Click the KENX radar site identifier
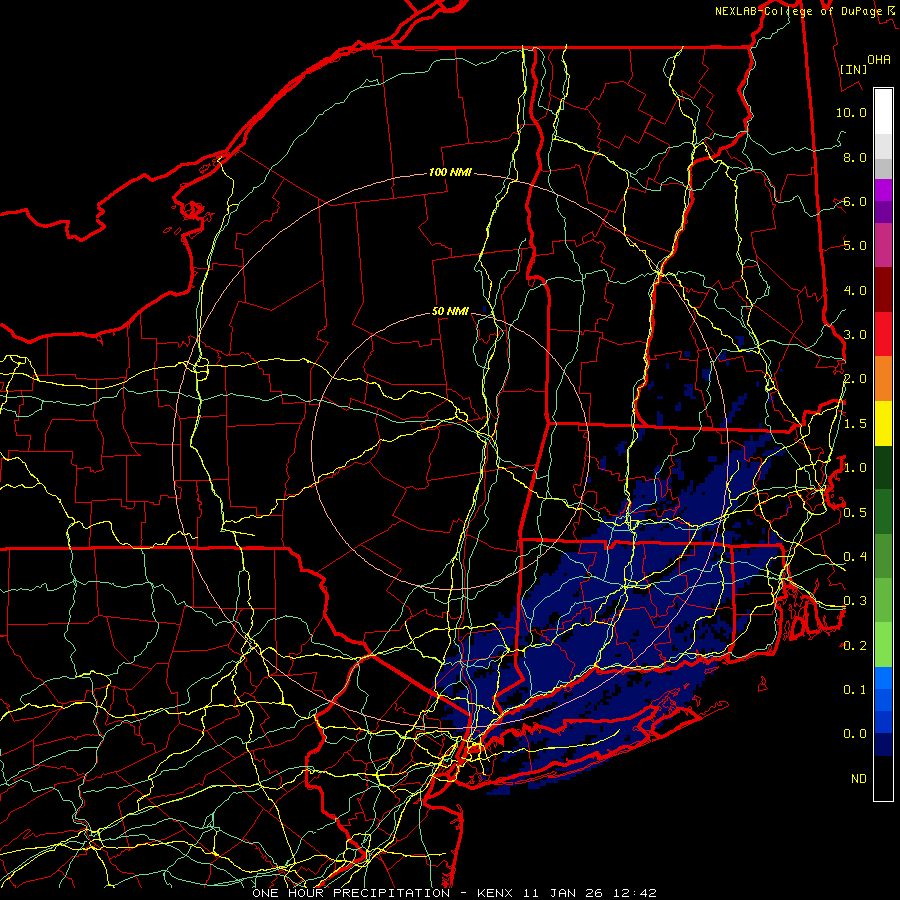 (x=495, y=893)
